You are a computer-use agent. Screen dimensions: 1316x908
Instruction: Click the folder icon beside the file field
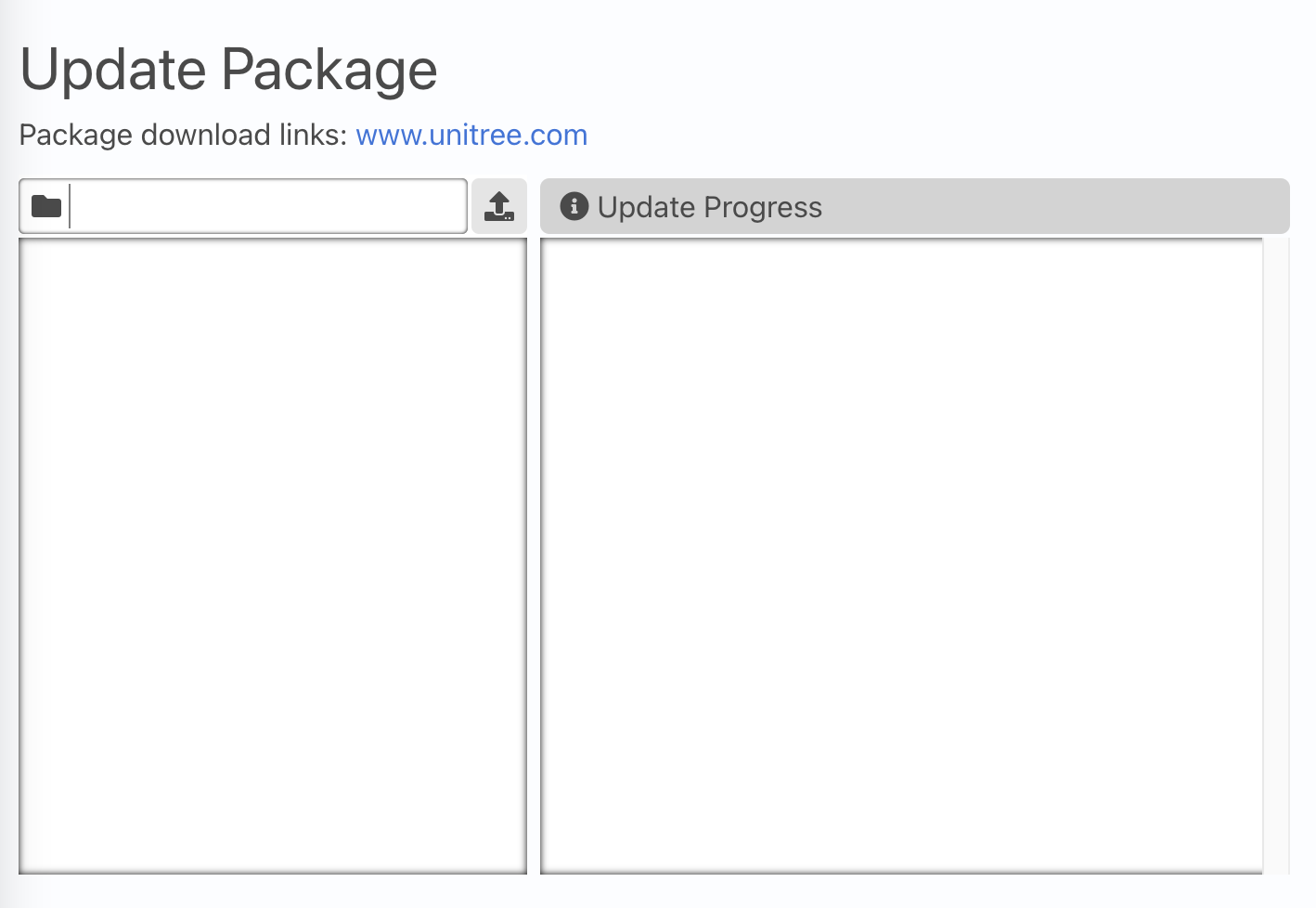(45, 206)
